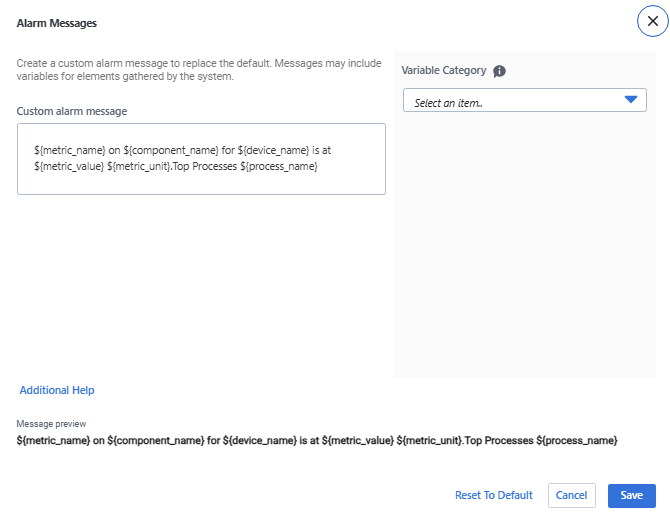The width and height of the screenshot is (670, 520).
Task: Click ${device_name} in the custom message box
Action: click(272, 151)
